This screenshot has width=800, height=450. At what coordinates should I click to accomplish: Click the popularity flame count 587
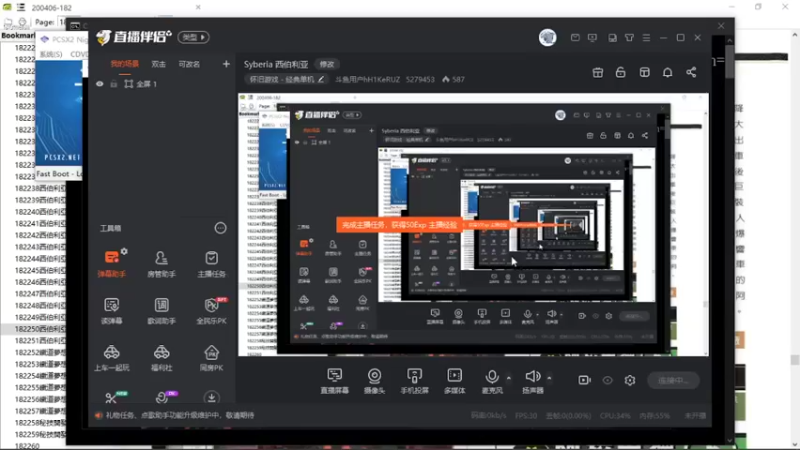pyautogui.click(x=453, y=80)
